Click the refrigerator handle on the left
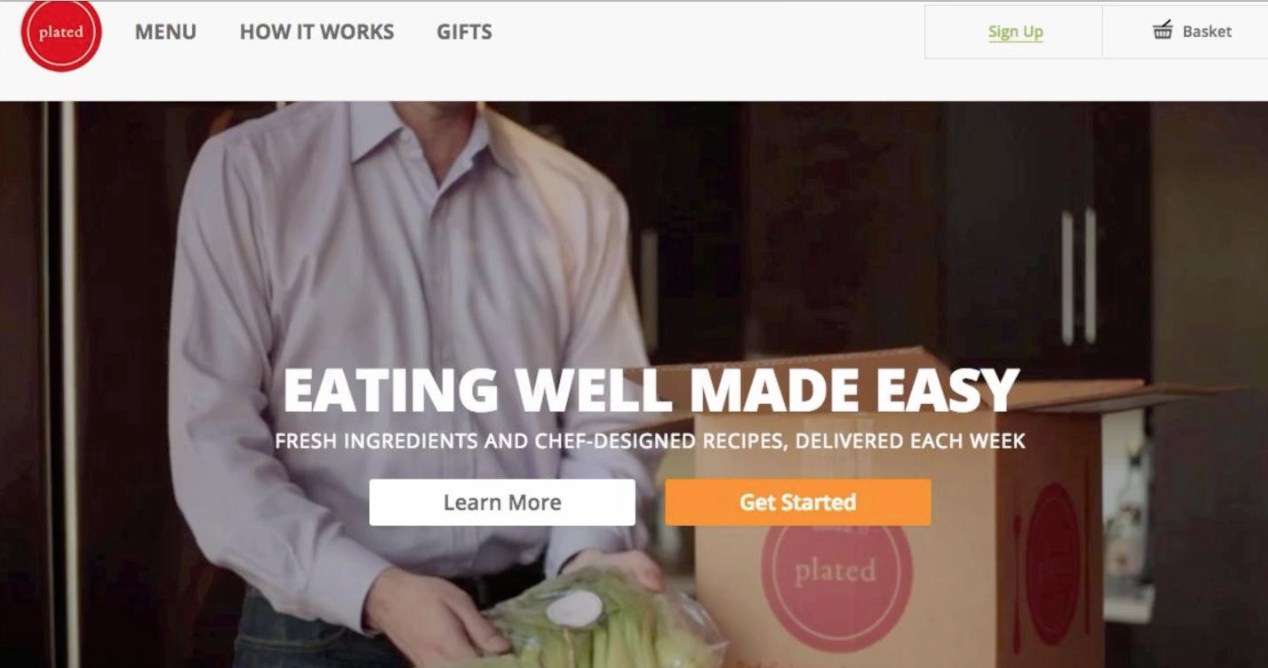1268x668 pixels. [x=67, y=380]
